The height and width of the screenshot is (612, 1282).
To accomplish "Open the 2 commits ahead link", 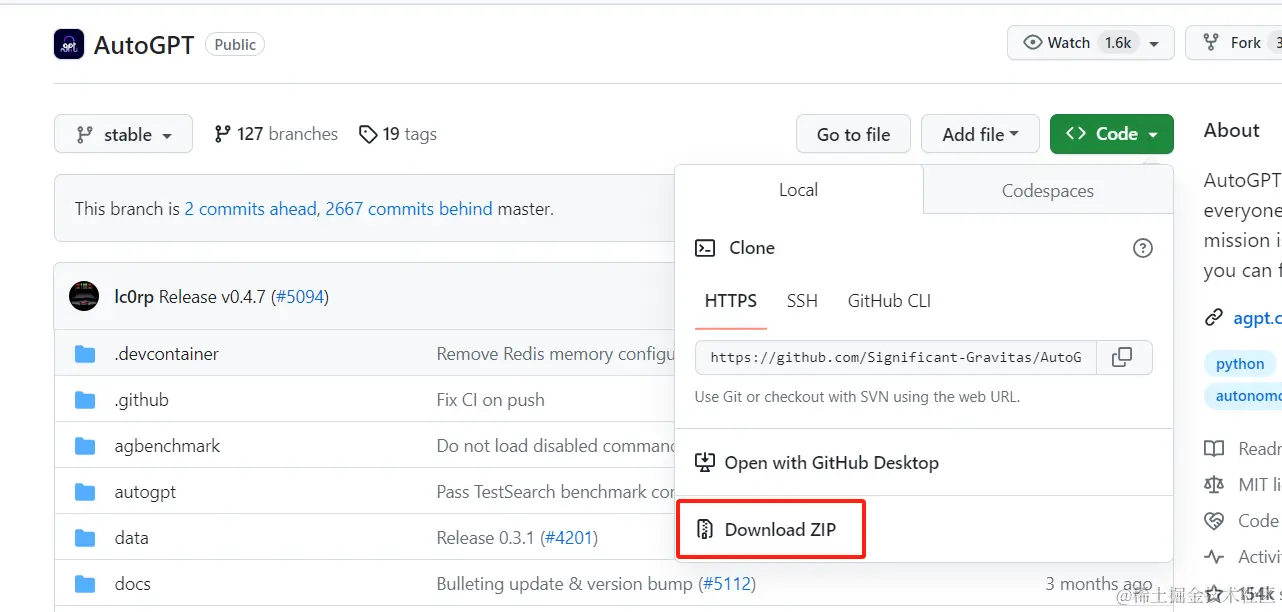I will pos(251,209).
